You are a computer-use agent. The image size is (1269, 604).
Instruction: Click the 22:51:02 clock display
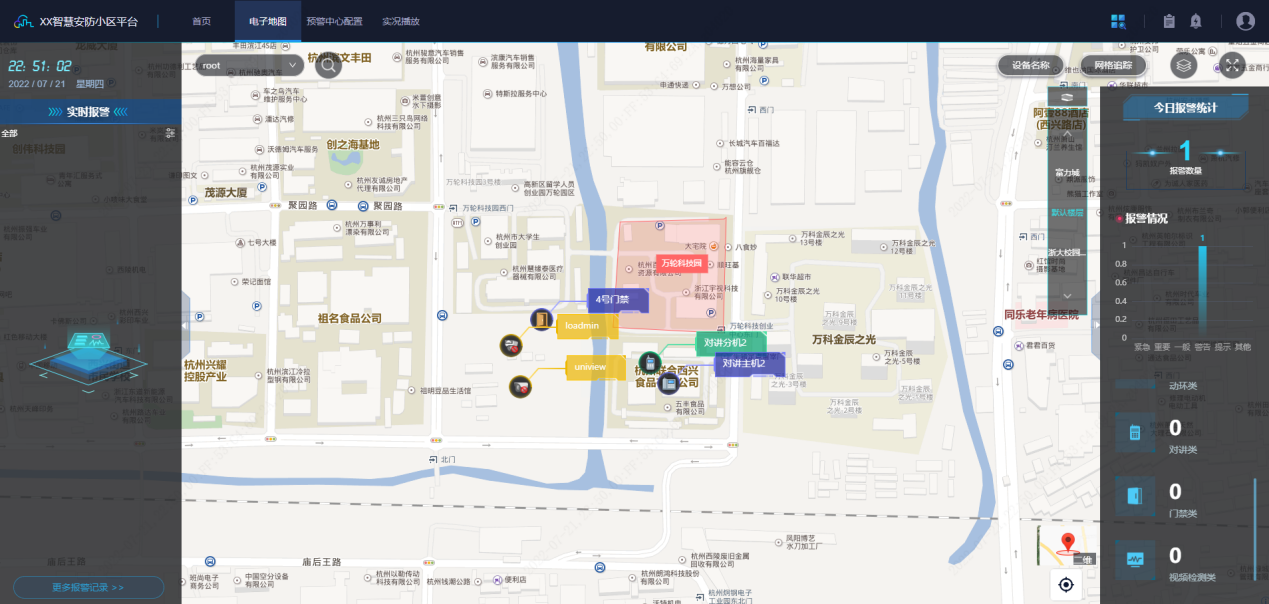click(x=40, y=65)
